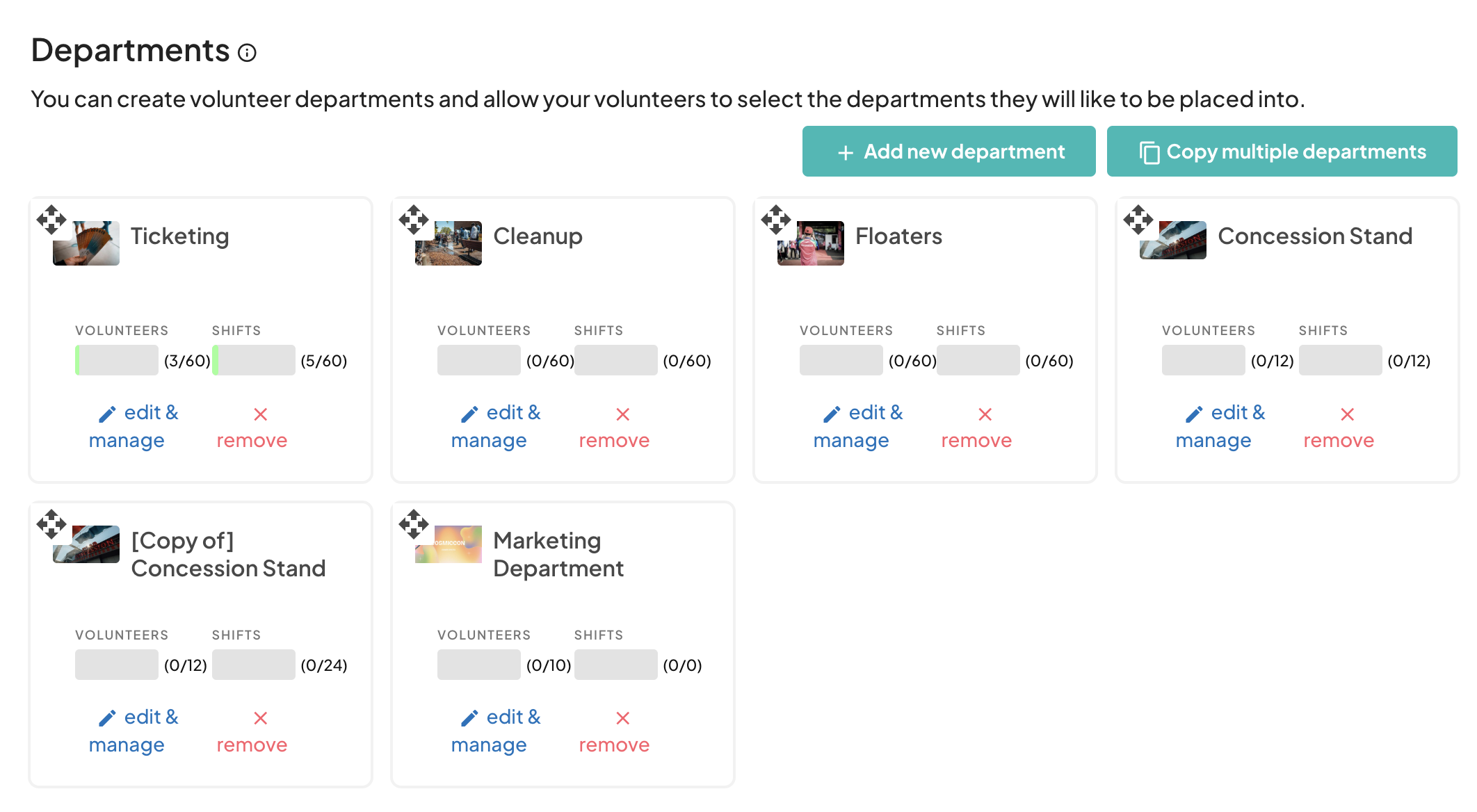Click the Ticketing shifts progress bar
Screen dimensions: 1477x812
click(x=254, y=360)
